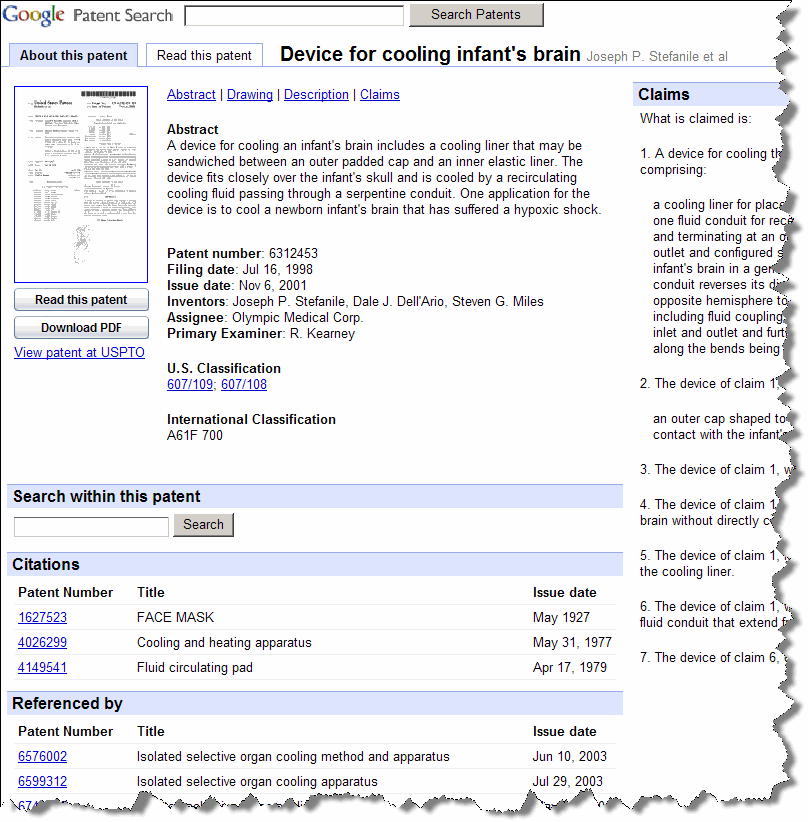Click the 'Isolated selective organ cooling apparatus' title

coord(257,782)
